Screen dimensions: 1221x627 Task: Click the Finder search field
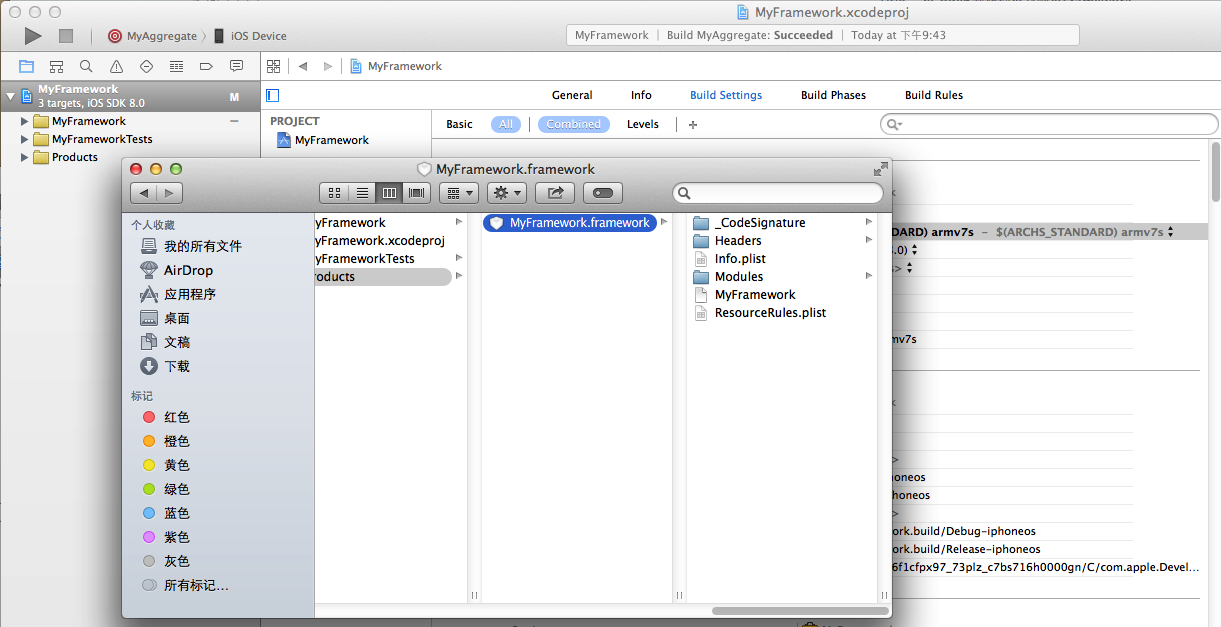(778, 193)
